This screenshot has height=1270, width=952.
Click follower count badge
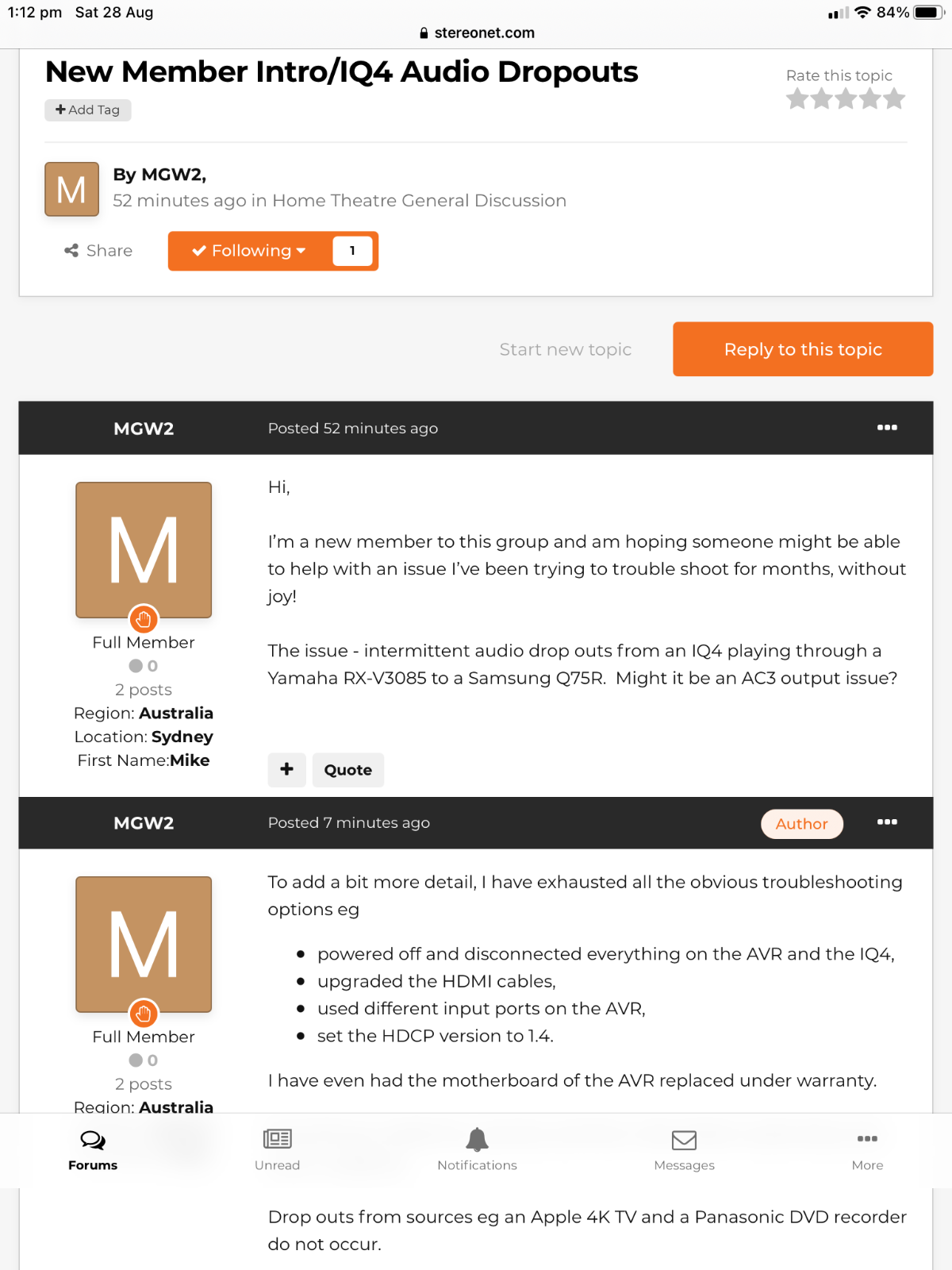coord(352,251)
